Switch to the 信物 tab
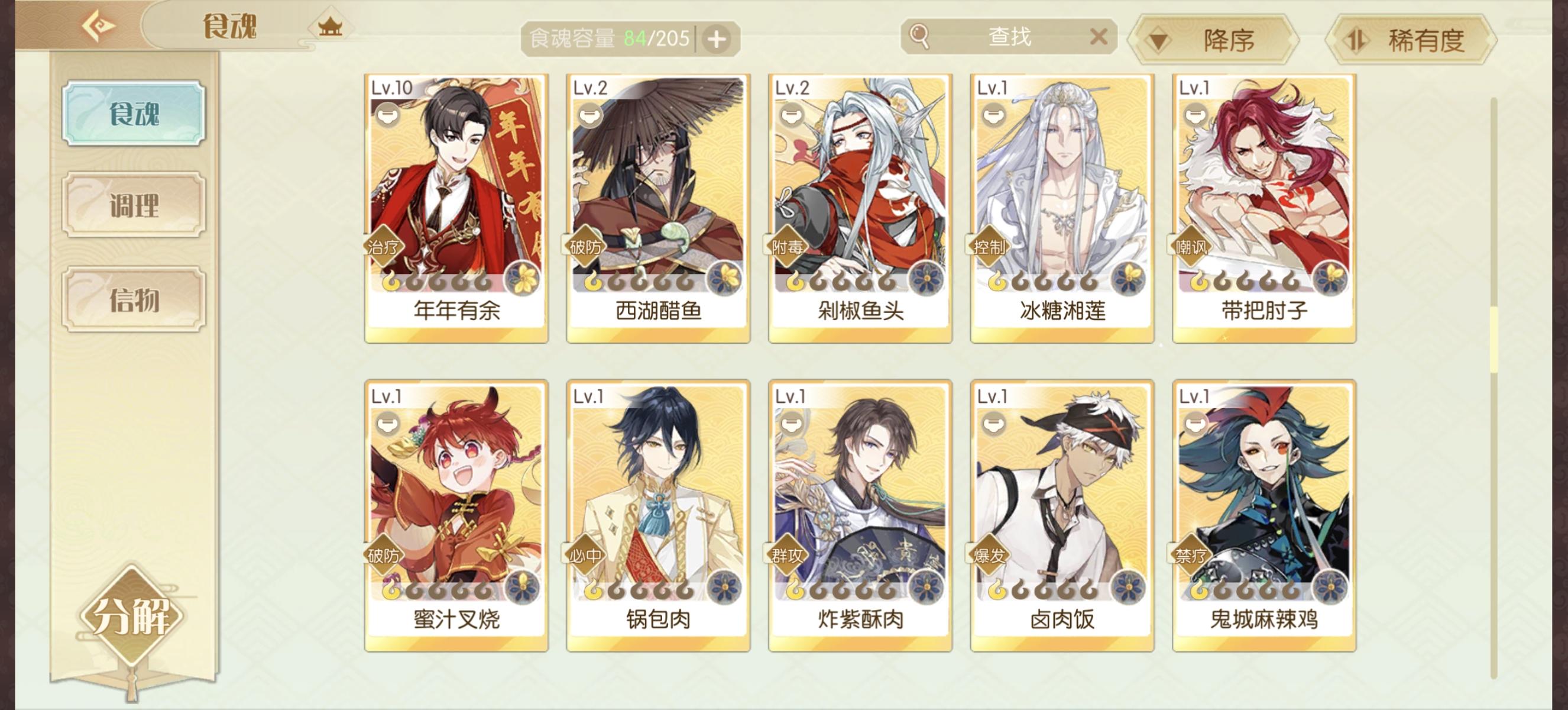Screen dimensions: 1568x710 (x=133, y=299)
